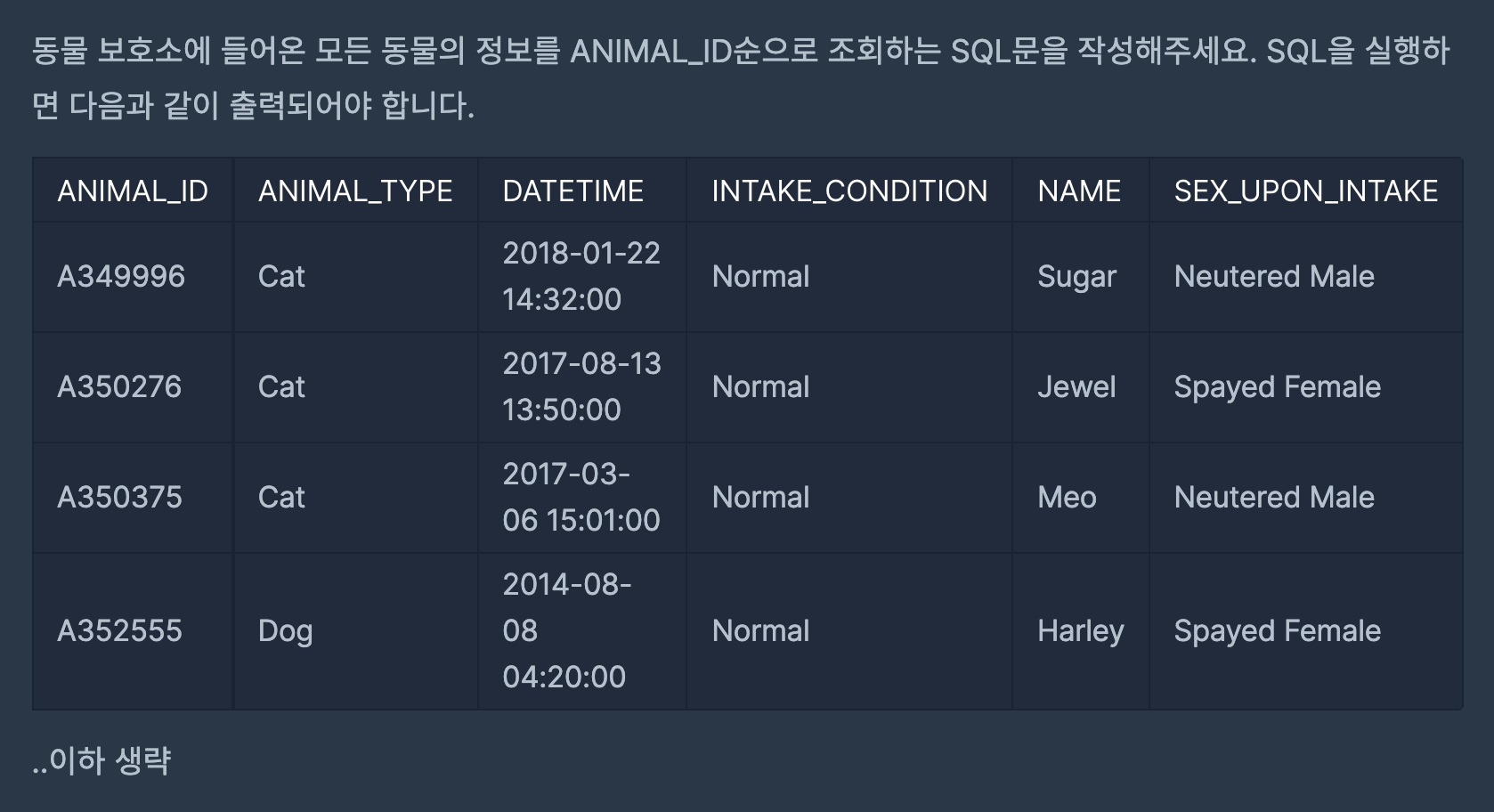Click the NAME column header

tap(1080, 191)
